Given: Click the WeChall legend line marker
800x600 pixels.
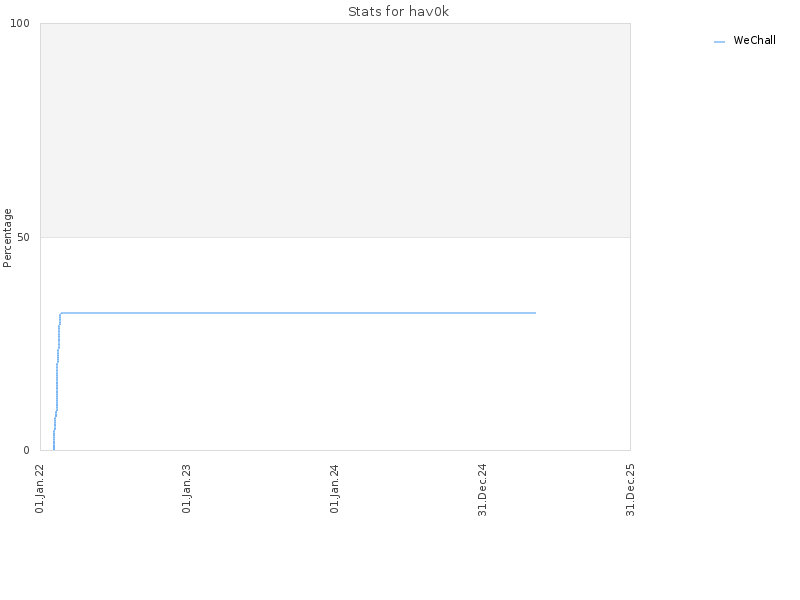Looking at the screenshot, I should tap(719, 42).
